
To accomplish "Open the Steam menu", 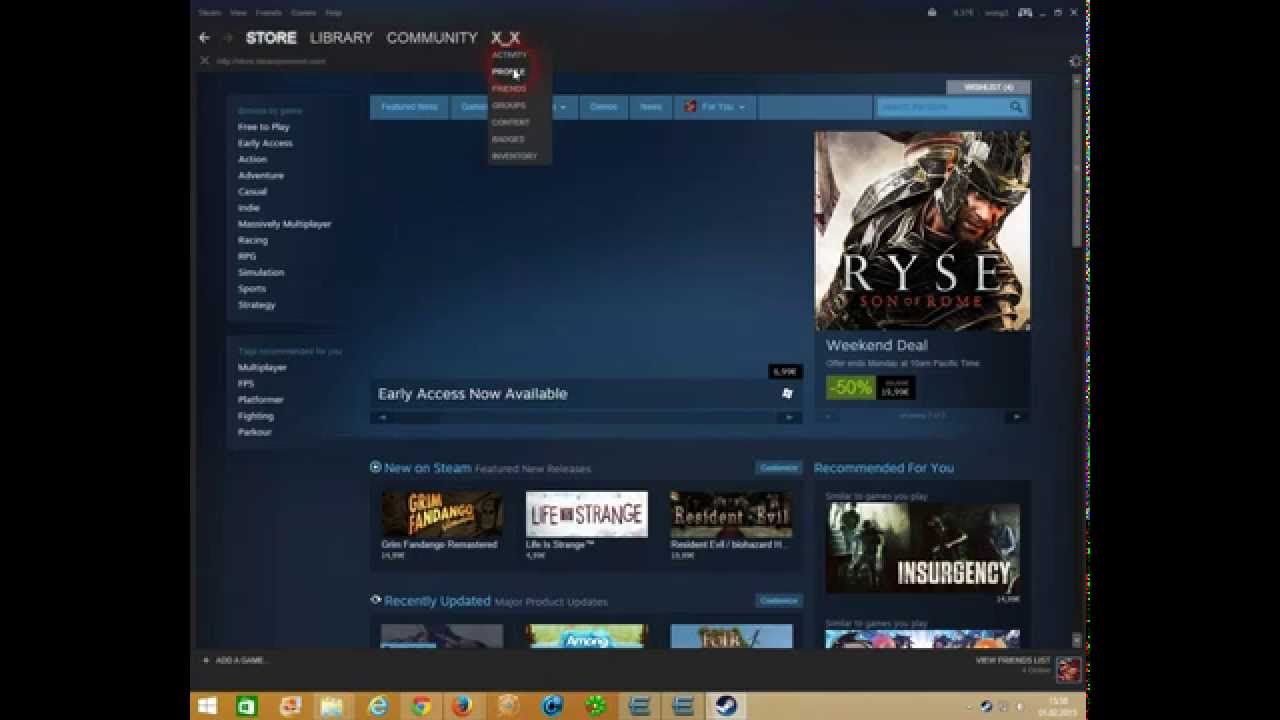I will coord(209,13).
